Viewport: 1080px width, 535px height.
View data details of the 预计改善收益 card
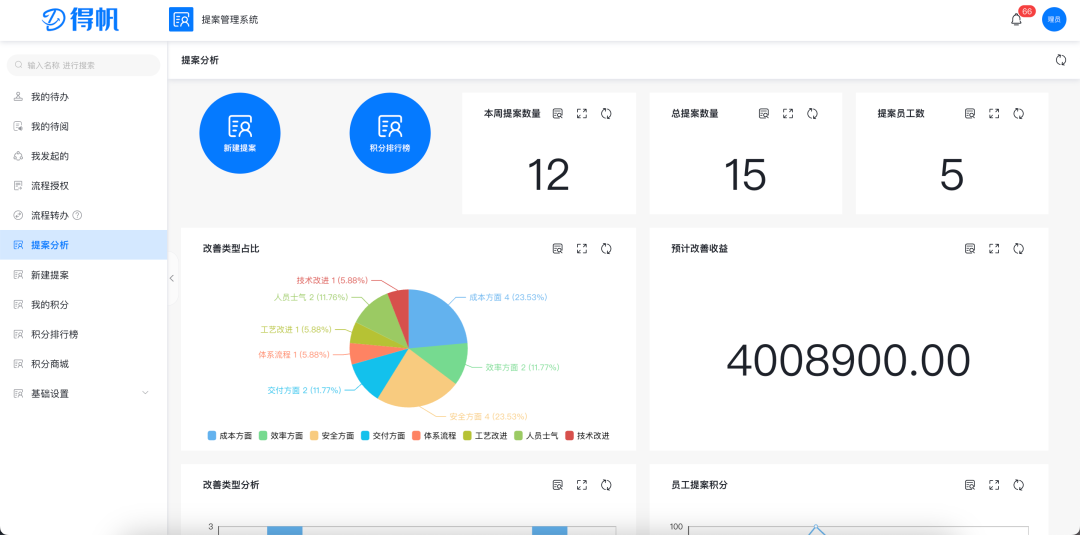point(970,249)
